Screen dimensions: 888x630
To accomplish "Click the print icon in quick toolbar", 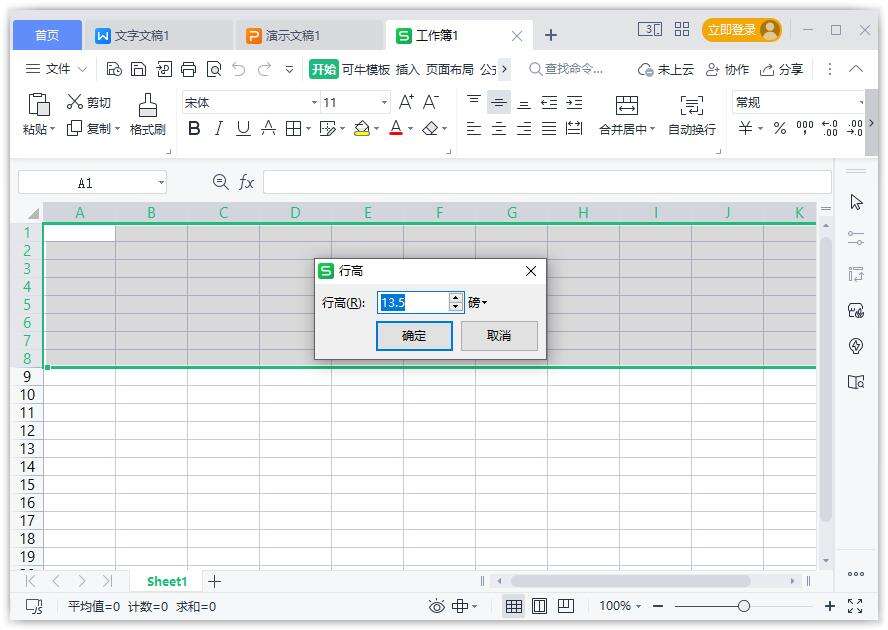I will [188, 69].
